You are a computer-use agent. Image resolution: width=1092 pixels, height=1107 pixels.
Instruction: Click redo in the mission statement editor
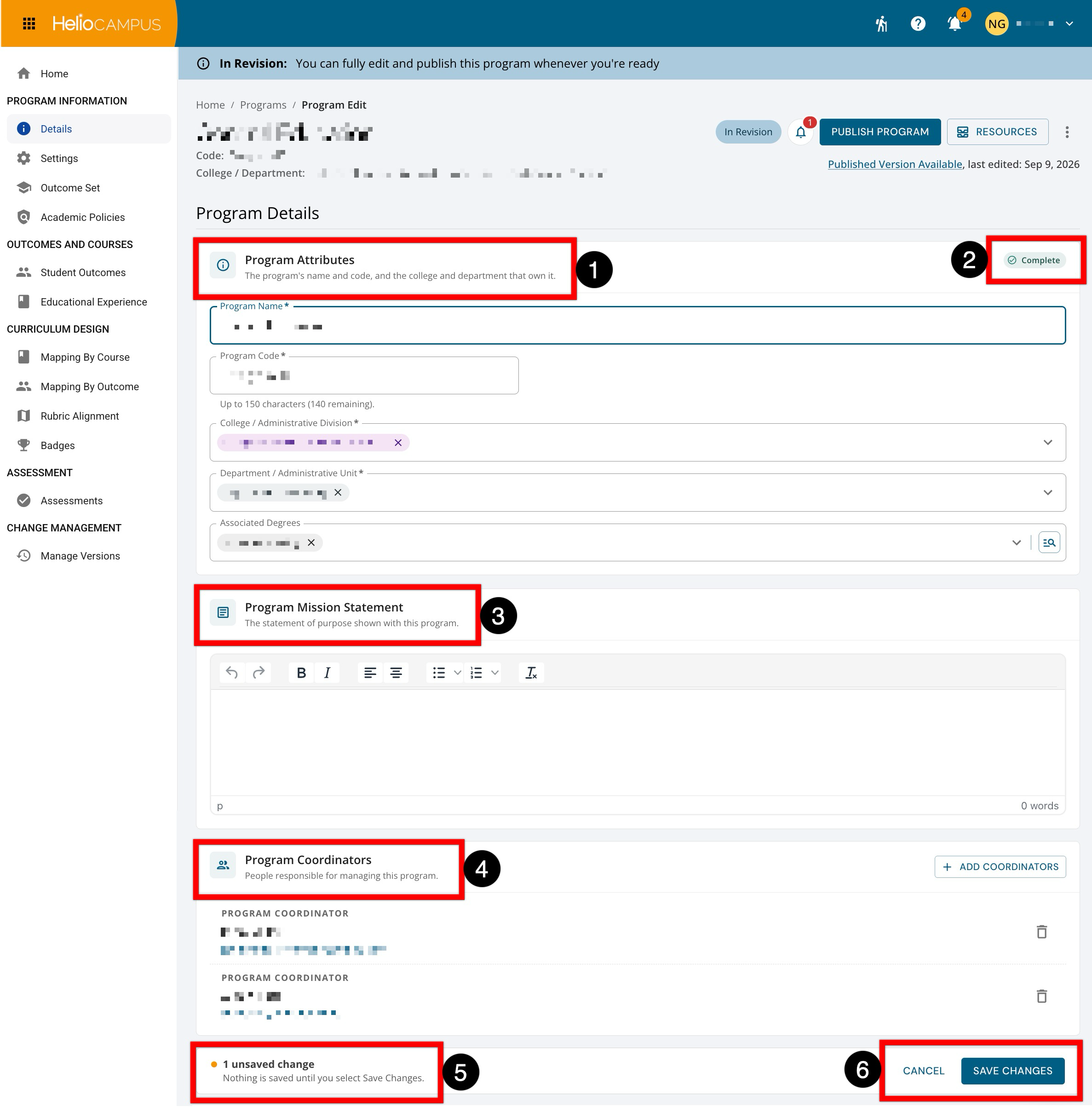259,672
